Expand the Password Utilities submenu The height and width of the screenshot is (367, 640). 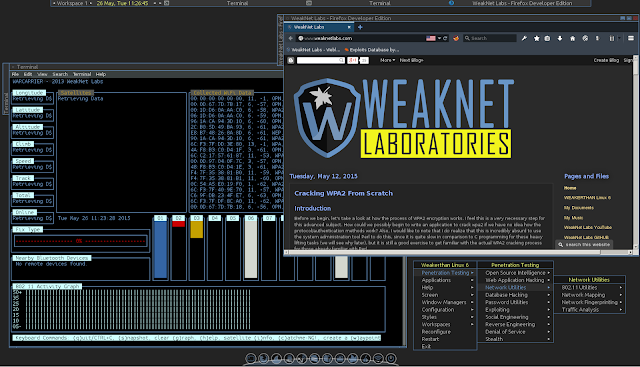tap(515, 302)
